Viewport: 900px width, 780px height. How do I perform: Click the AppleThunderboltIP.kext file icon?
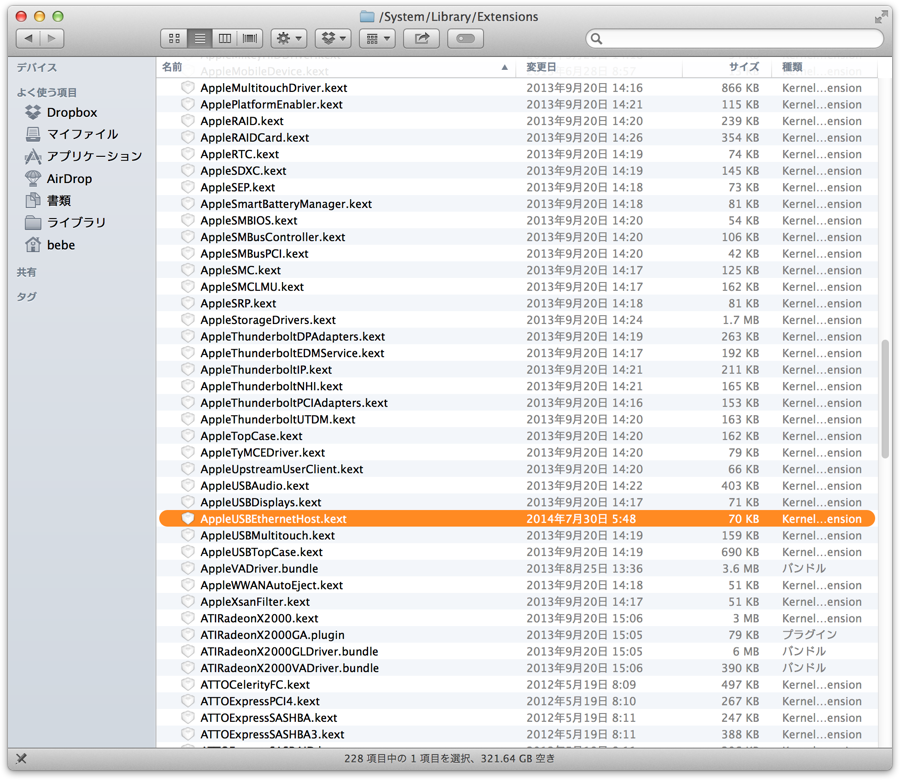[x=188, y=370]
